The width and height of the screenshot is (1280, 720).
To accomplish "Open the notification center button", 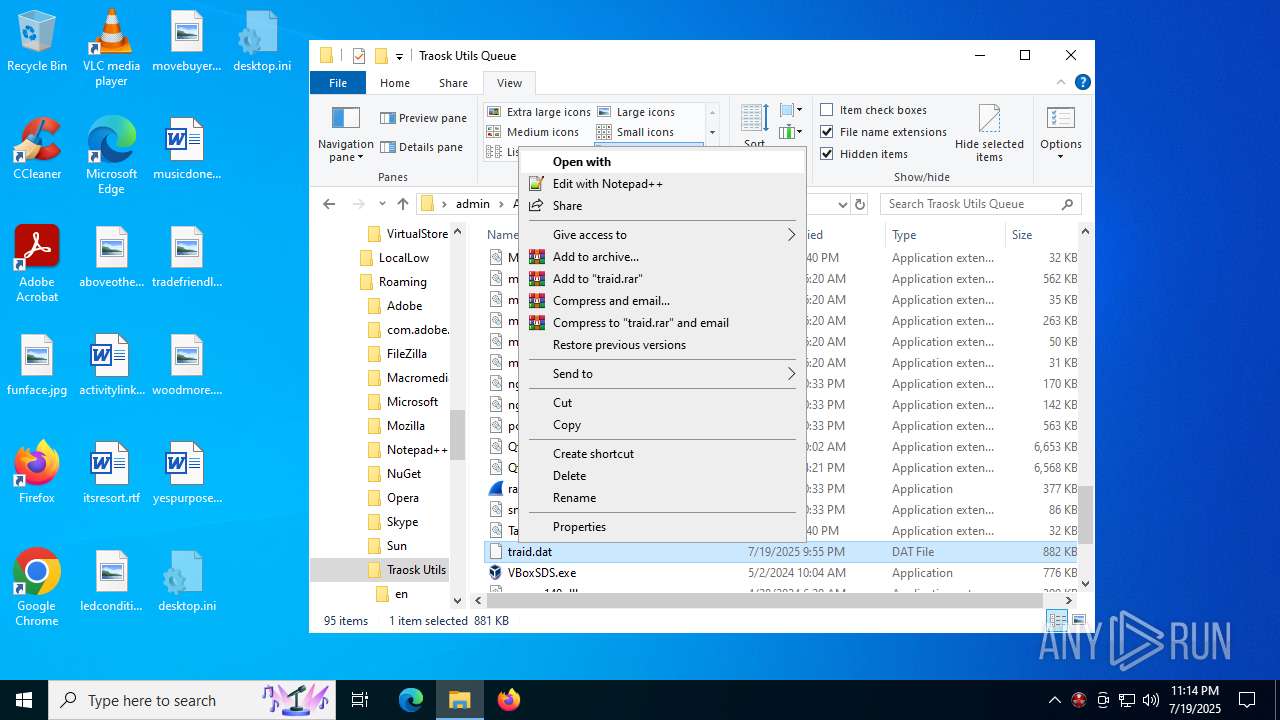I will (1247, 700).
